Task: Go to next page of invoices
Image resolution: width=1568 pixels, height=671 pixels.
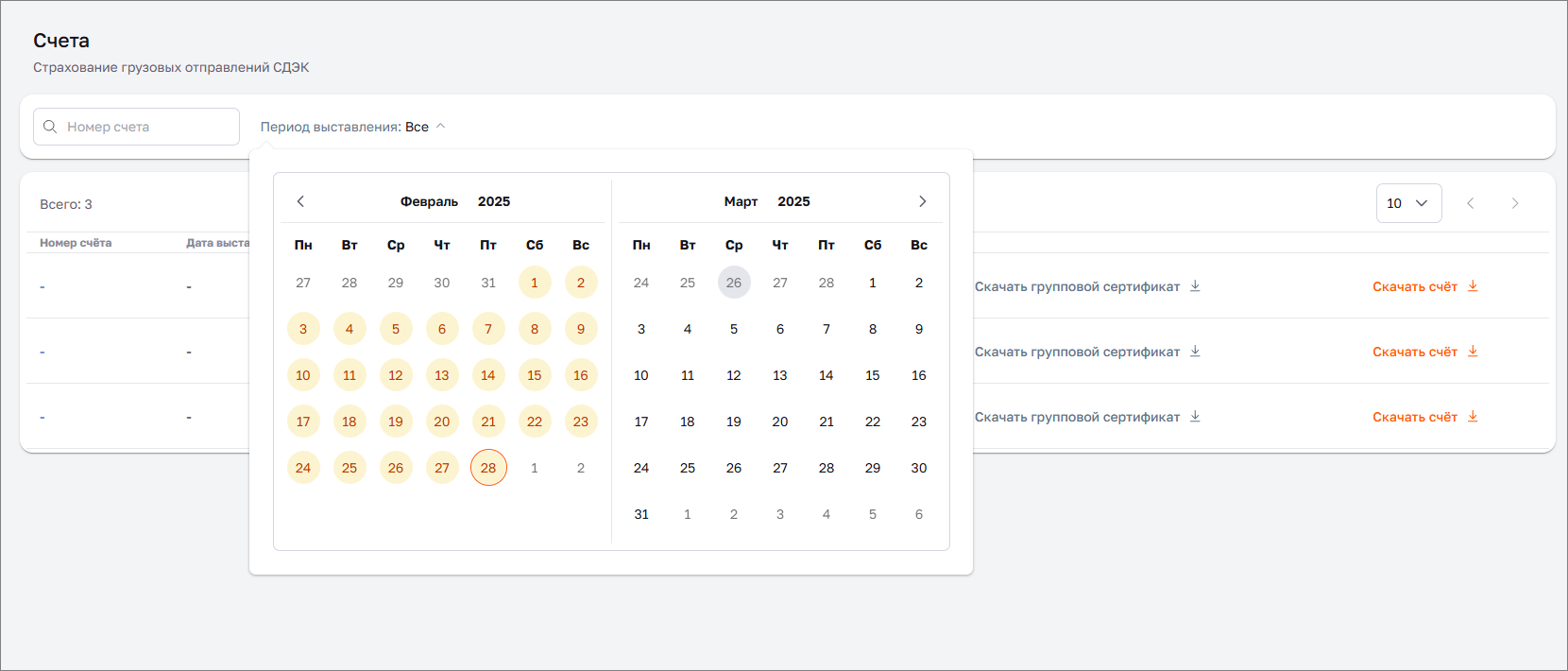Action: (x=1514, y=203)
